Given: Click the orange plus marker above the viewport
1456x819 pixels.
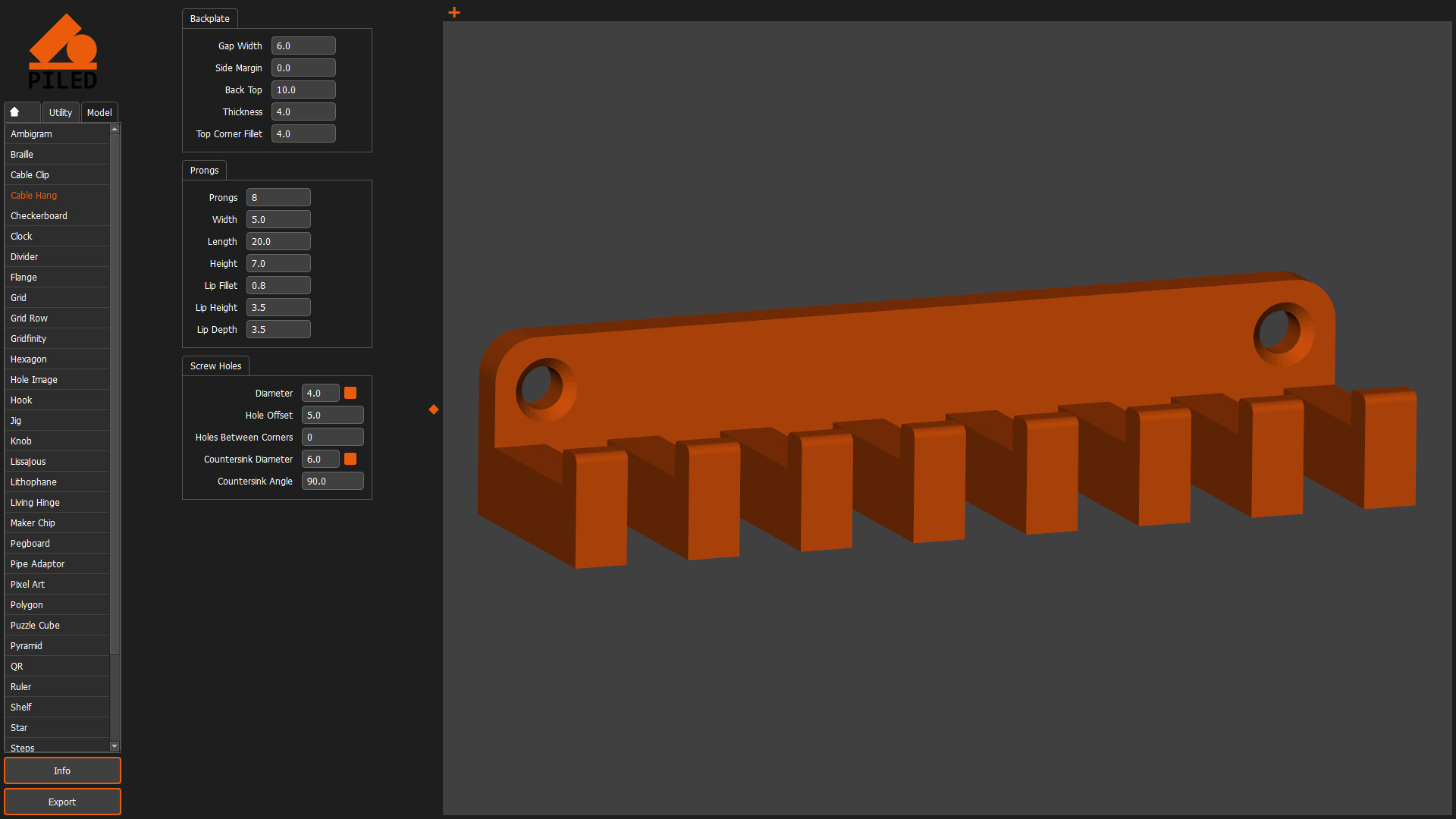Looking at the screenshot, I should click(x=453, y=12).
